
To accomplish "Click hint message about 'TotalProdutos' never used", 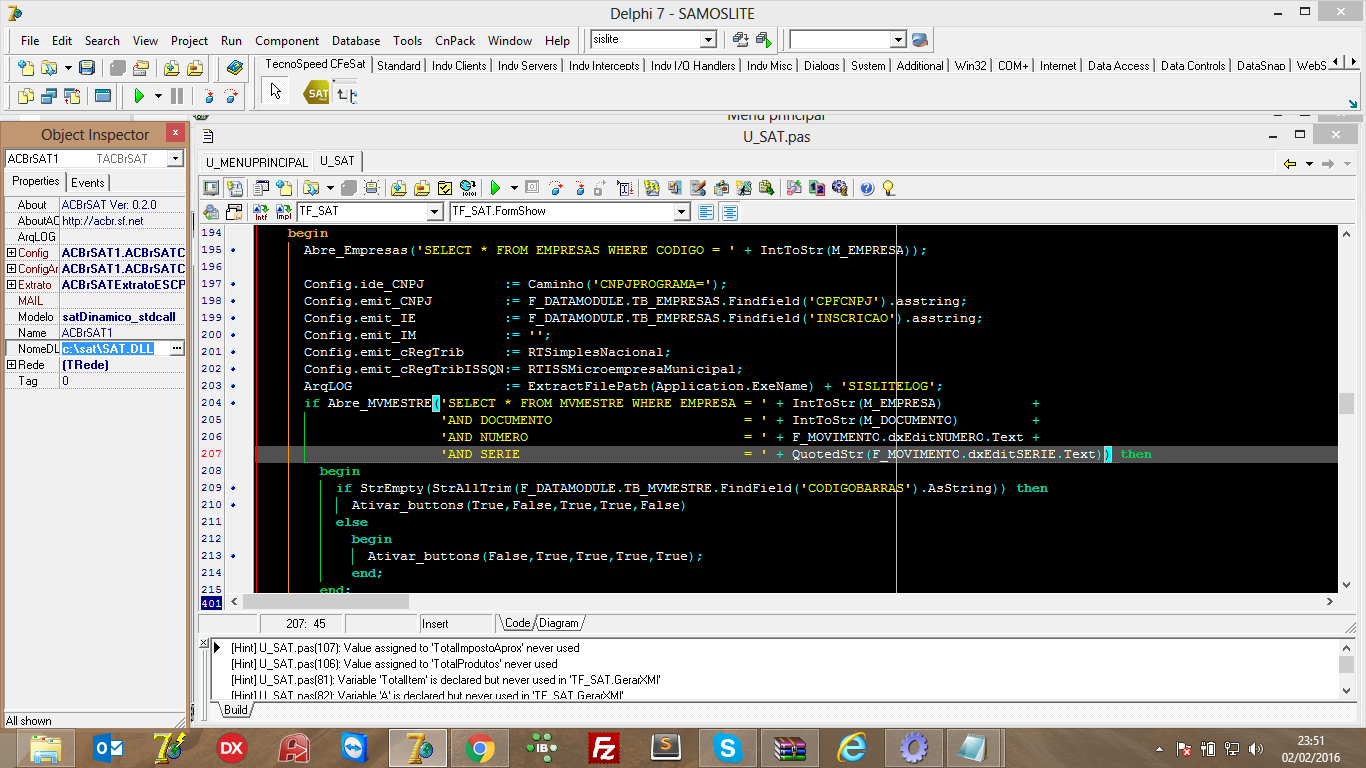I will click(x=394, y=664).
